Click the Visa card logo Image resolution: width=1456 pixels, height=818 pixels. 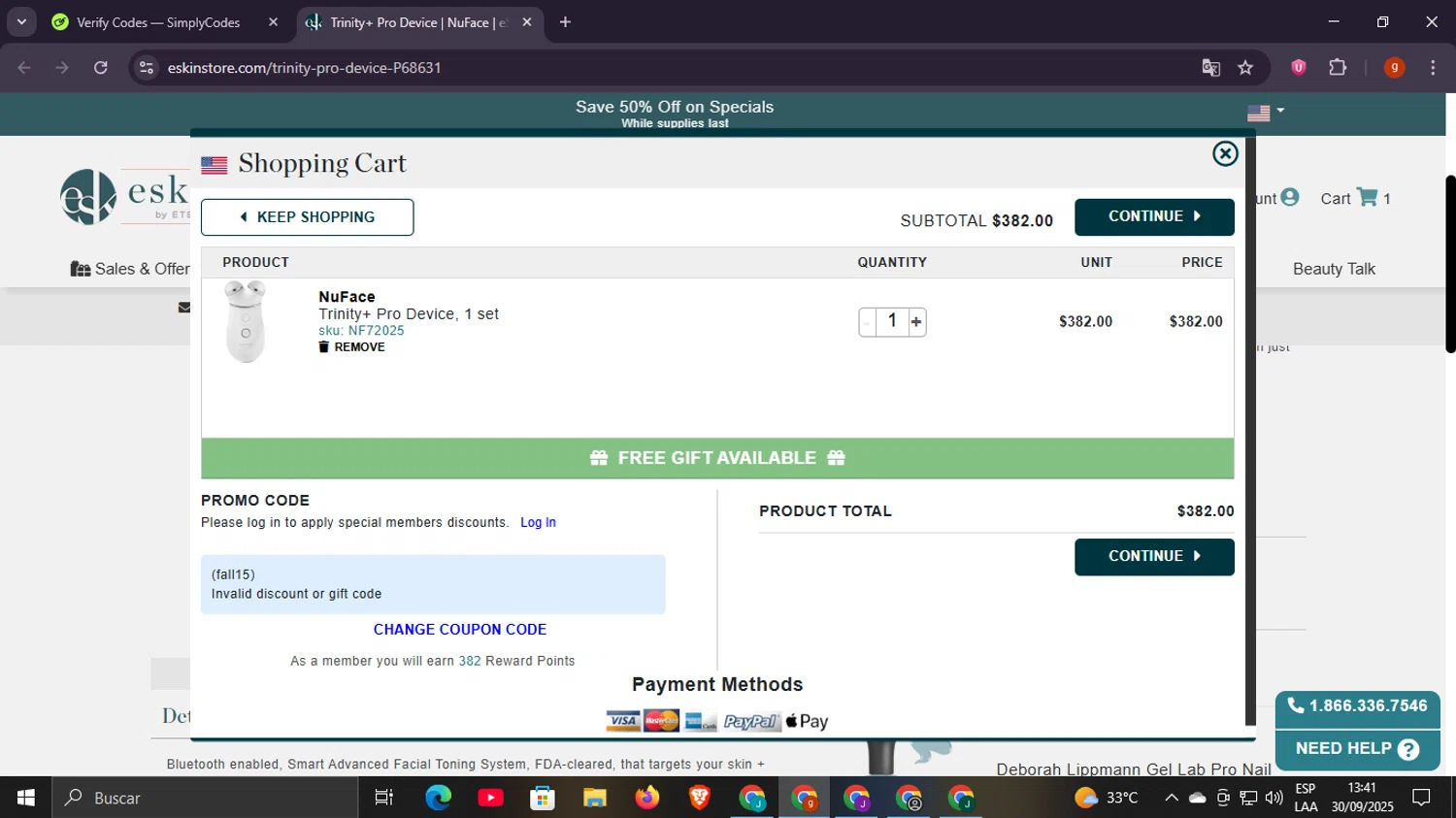(x=623, y=721)
